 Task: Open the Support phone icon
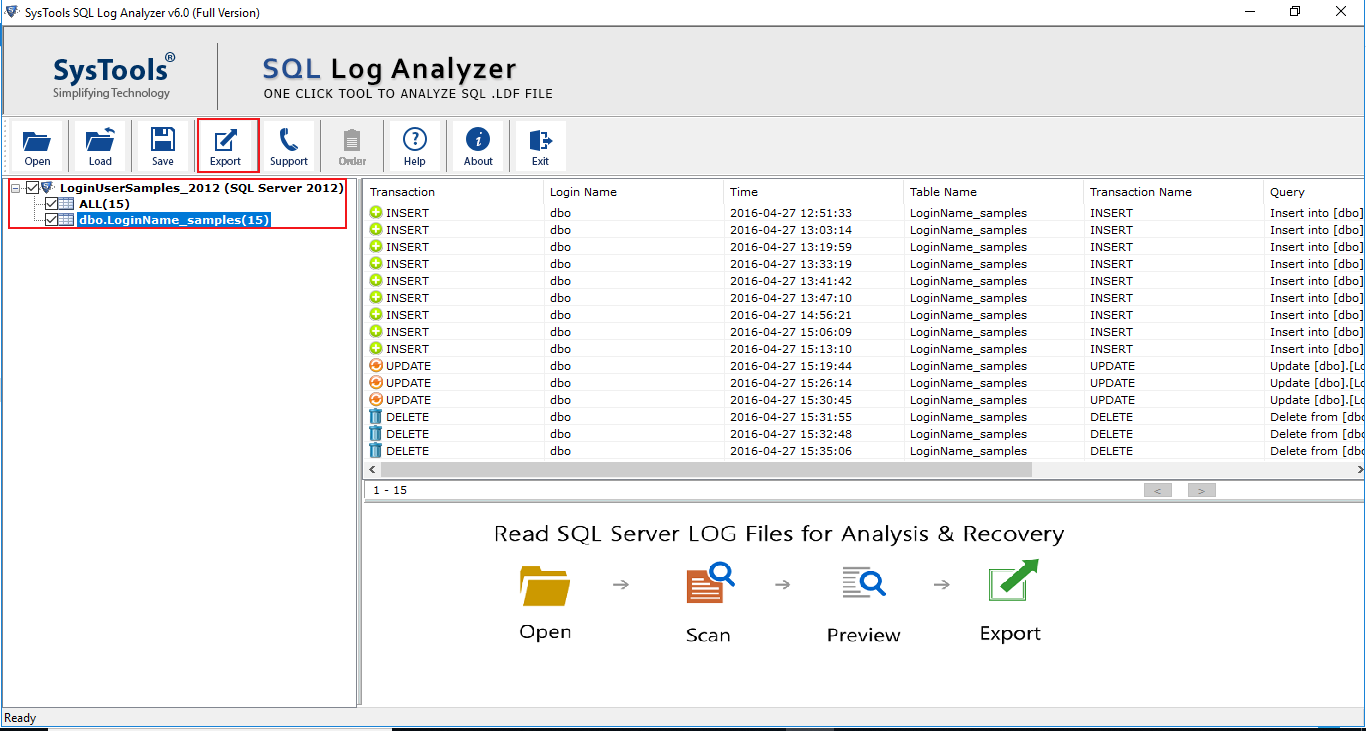(289, 146)
